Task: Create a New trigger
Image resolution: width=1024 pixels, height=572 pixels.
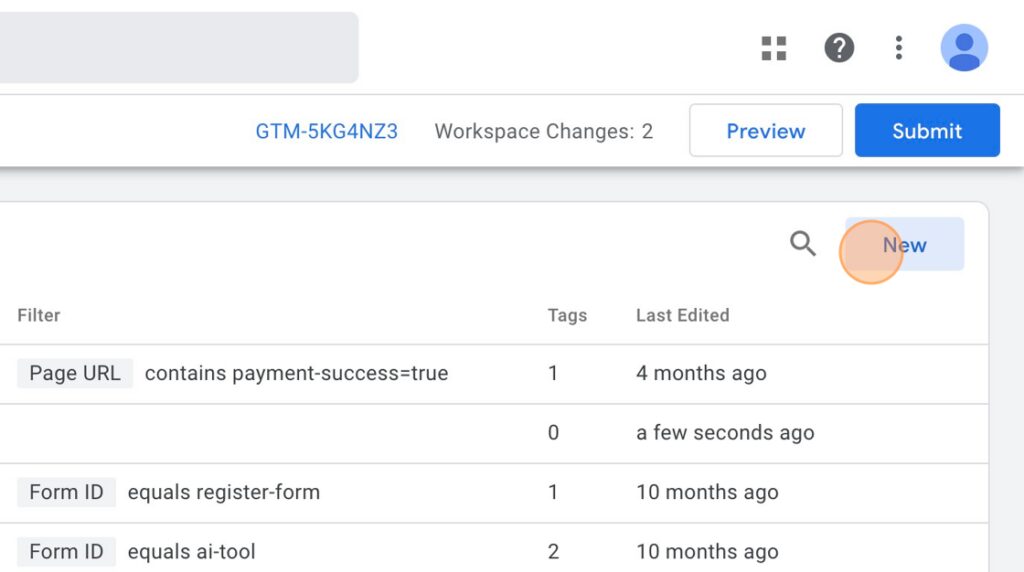Action: (904, 244)
